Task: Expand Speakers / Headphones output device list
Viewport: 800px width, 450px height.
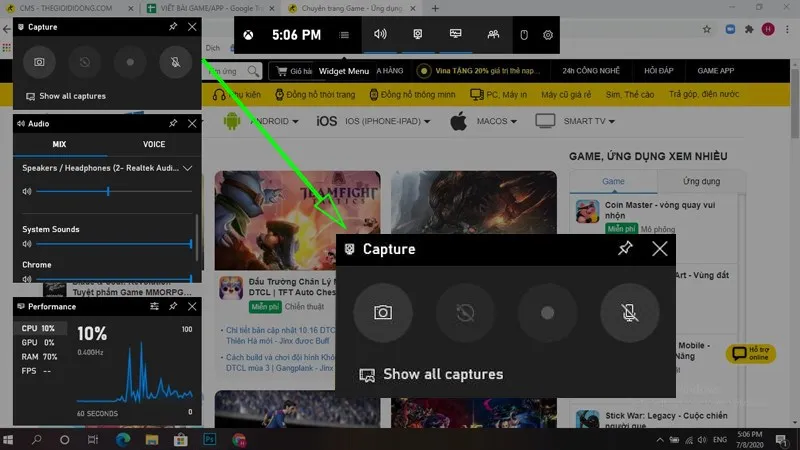Action: point(187,168)
